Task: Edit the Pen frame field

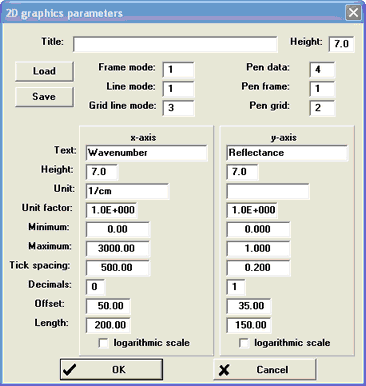Action: tap(322, 89)
